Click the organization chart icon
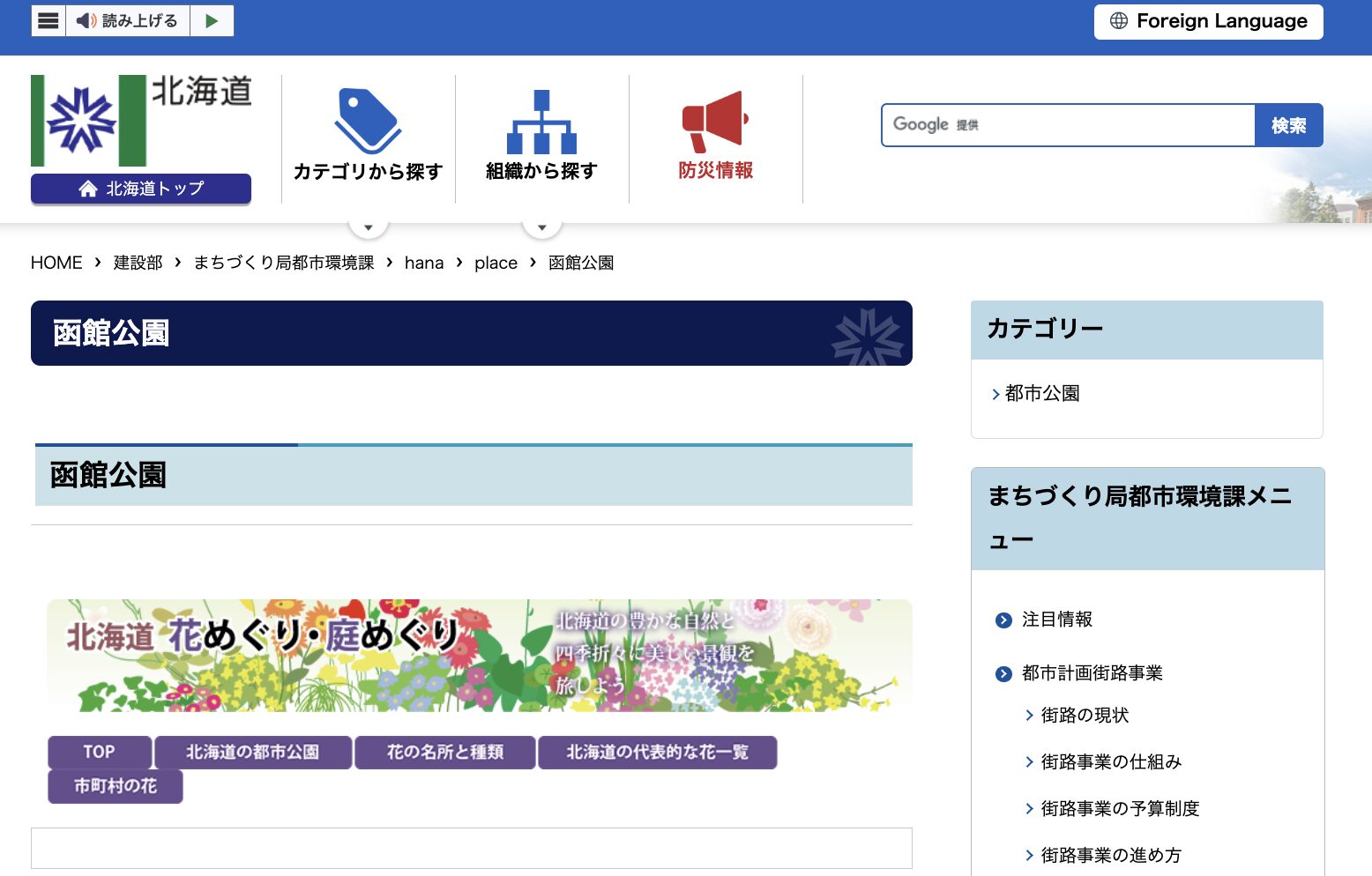The image size is (1372, 876). (541, 122)
